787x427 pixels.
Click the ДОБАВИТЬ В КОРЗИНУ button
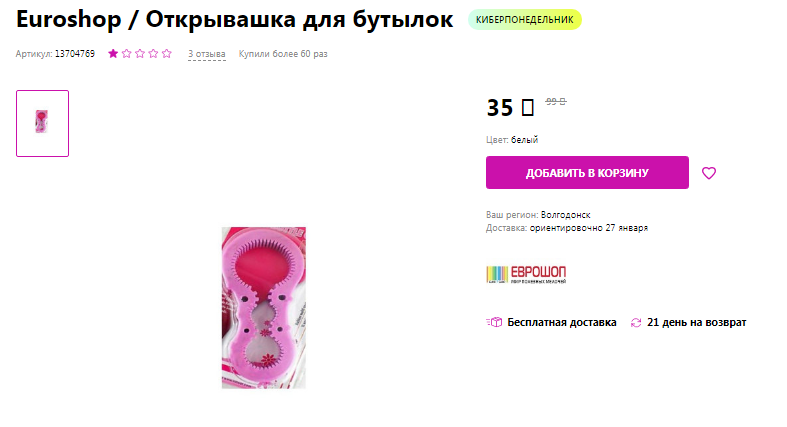(x=587, y=173)
